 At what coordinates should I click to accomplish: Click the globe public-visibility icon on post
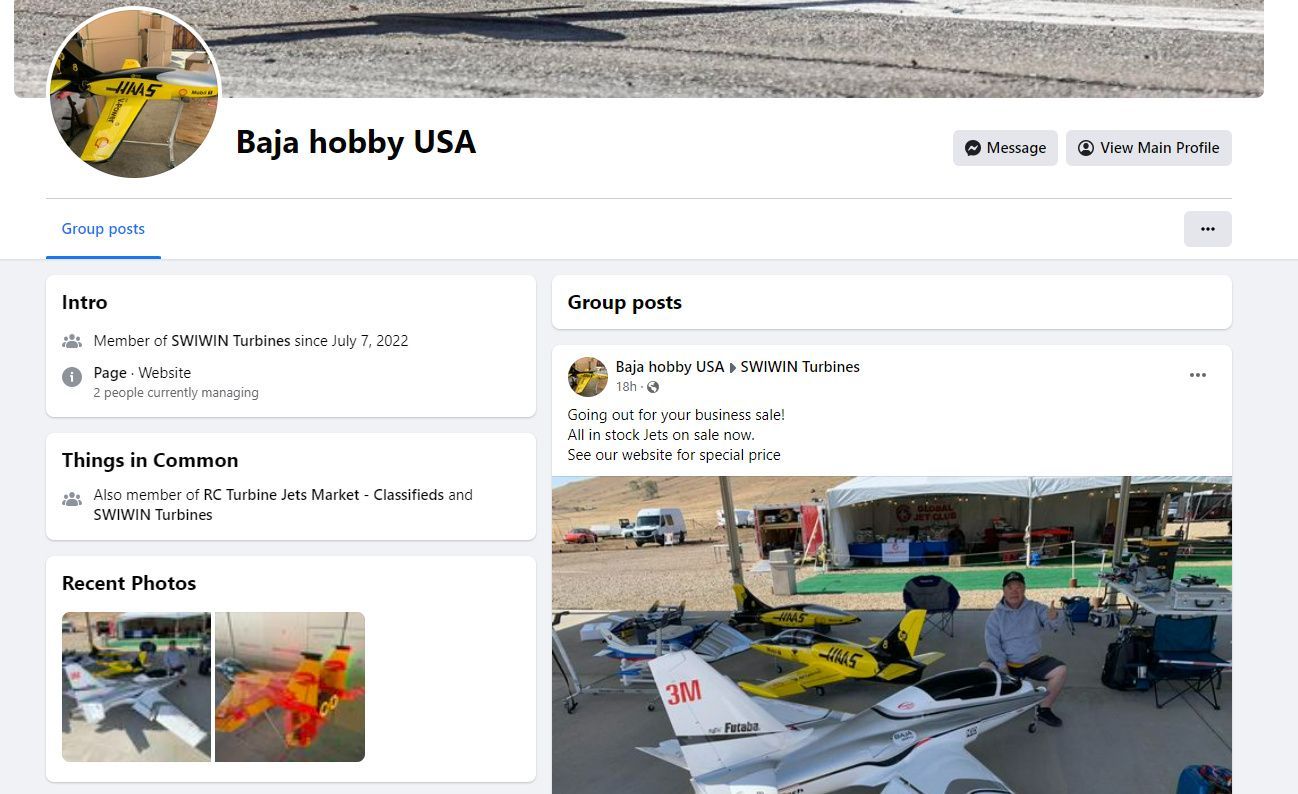tap(653, 387)
